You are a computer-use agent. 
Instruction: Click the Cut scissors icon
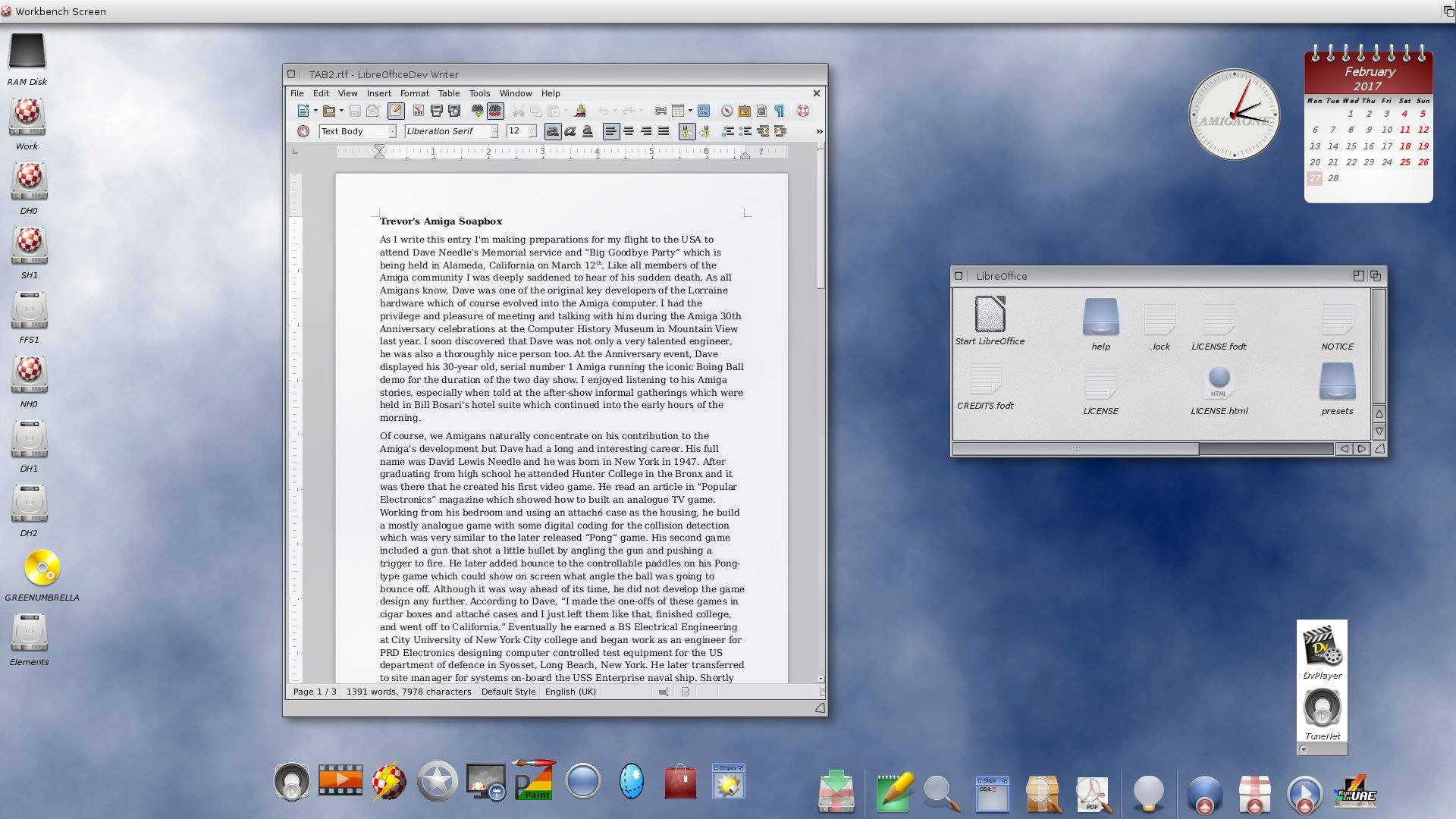(518, 111)
